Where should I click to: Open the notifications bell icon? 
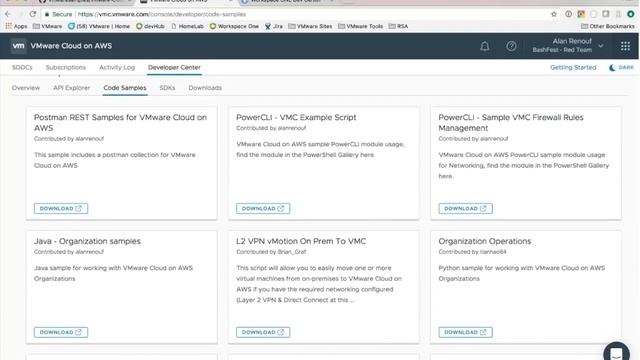tap(484, 46)
